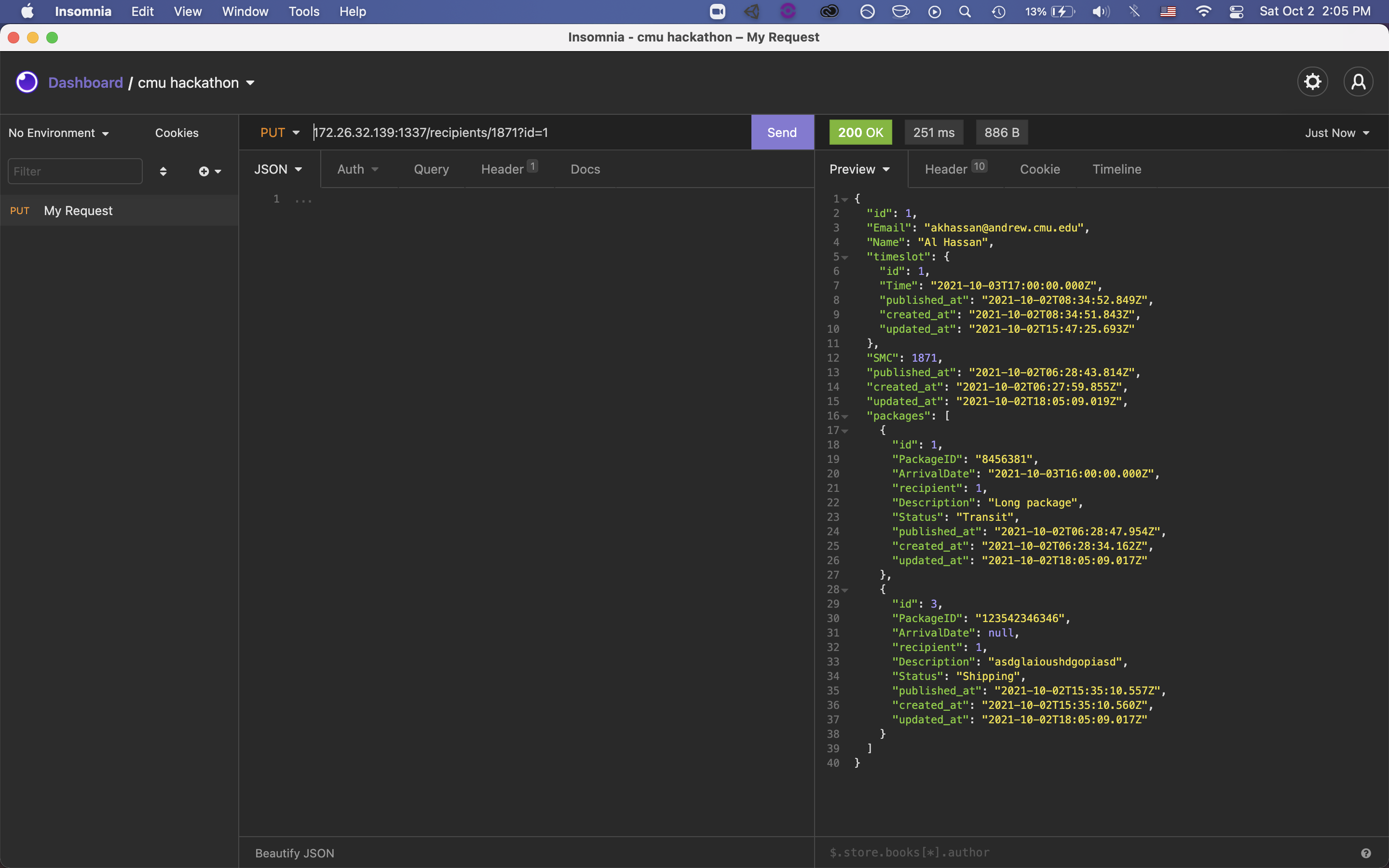This screenshot has width=1389, height=868.
Task: Switch to the Timeline response tab
Action: 1117,169
